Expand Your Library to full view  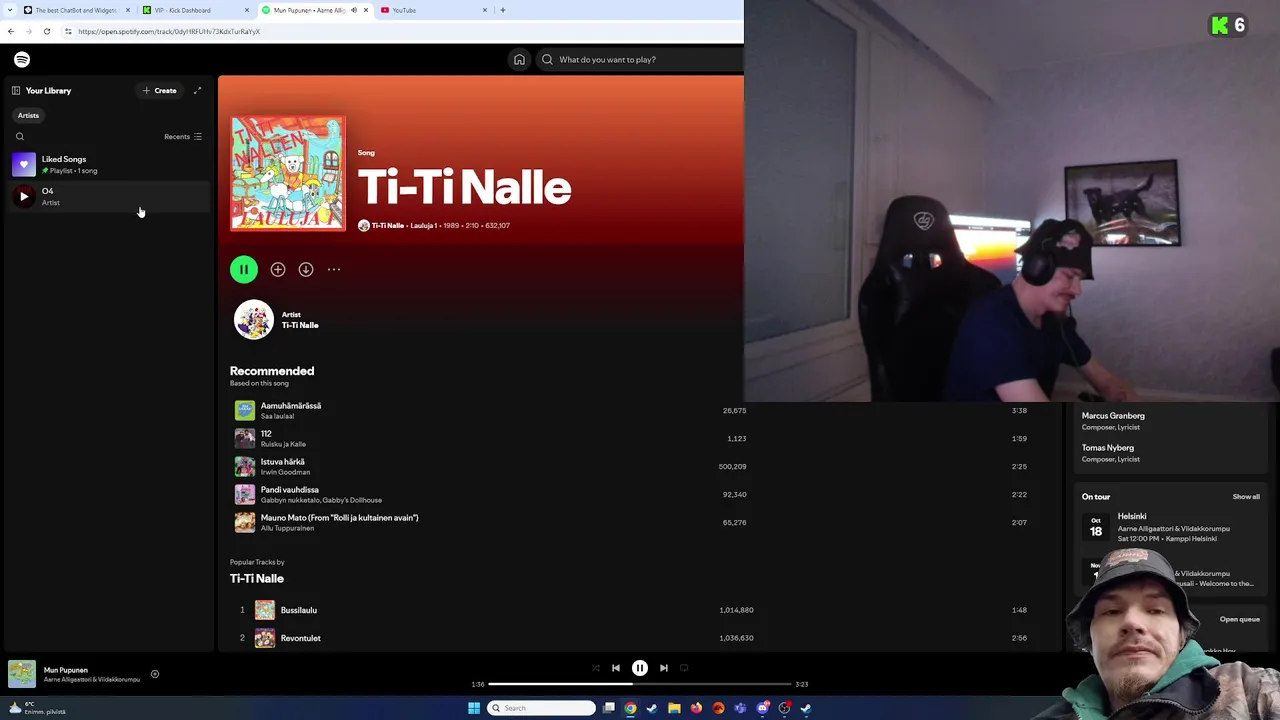pyautogui.click(x=197, y=91)
